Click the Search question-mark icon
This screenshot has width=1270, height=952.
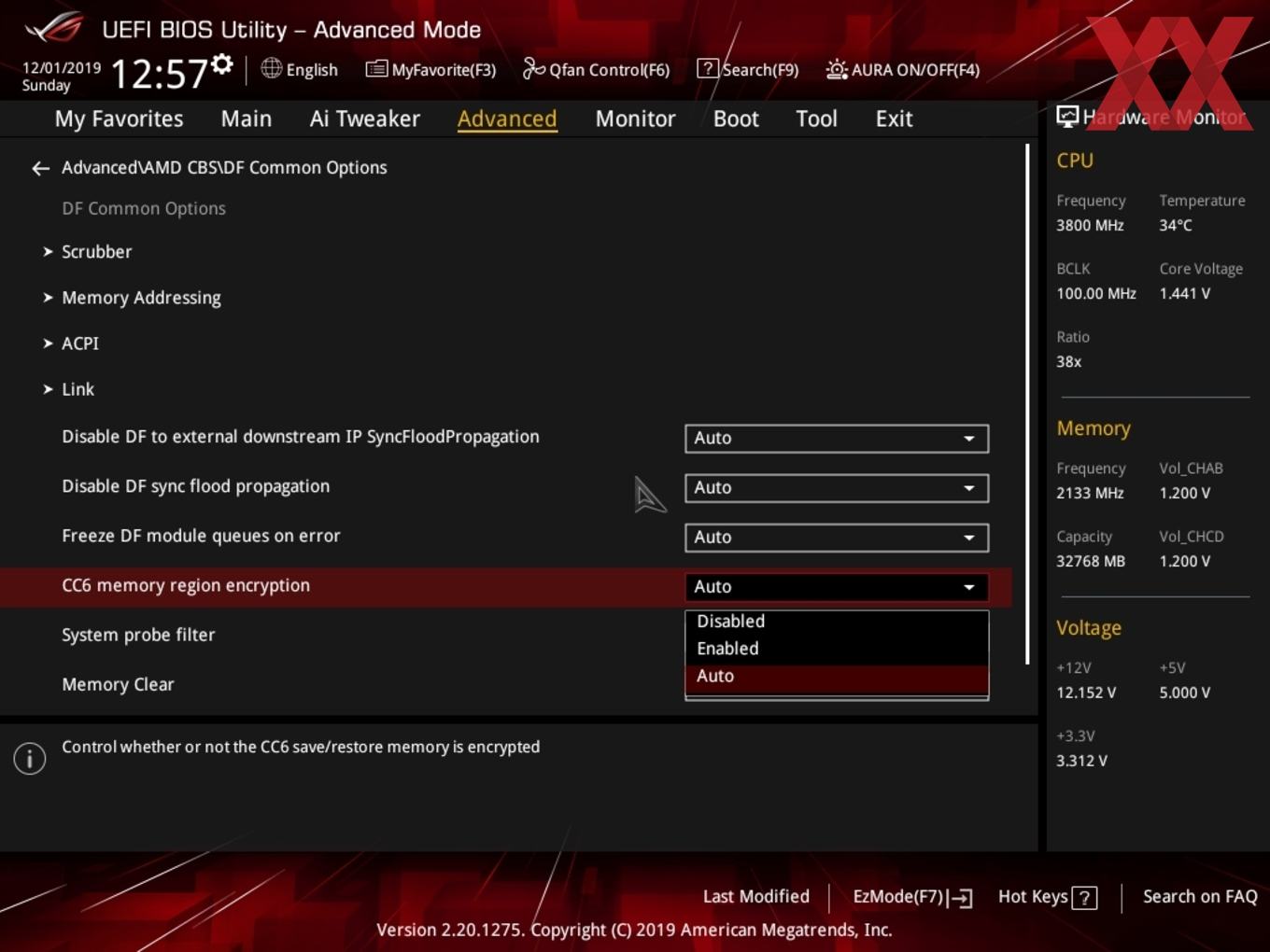point(708,69)
